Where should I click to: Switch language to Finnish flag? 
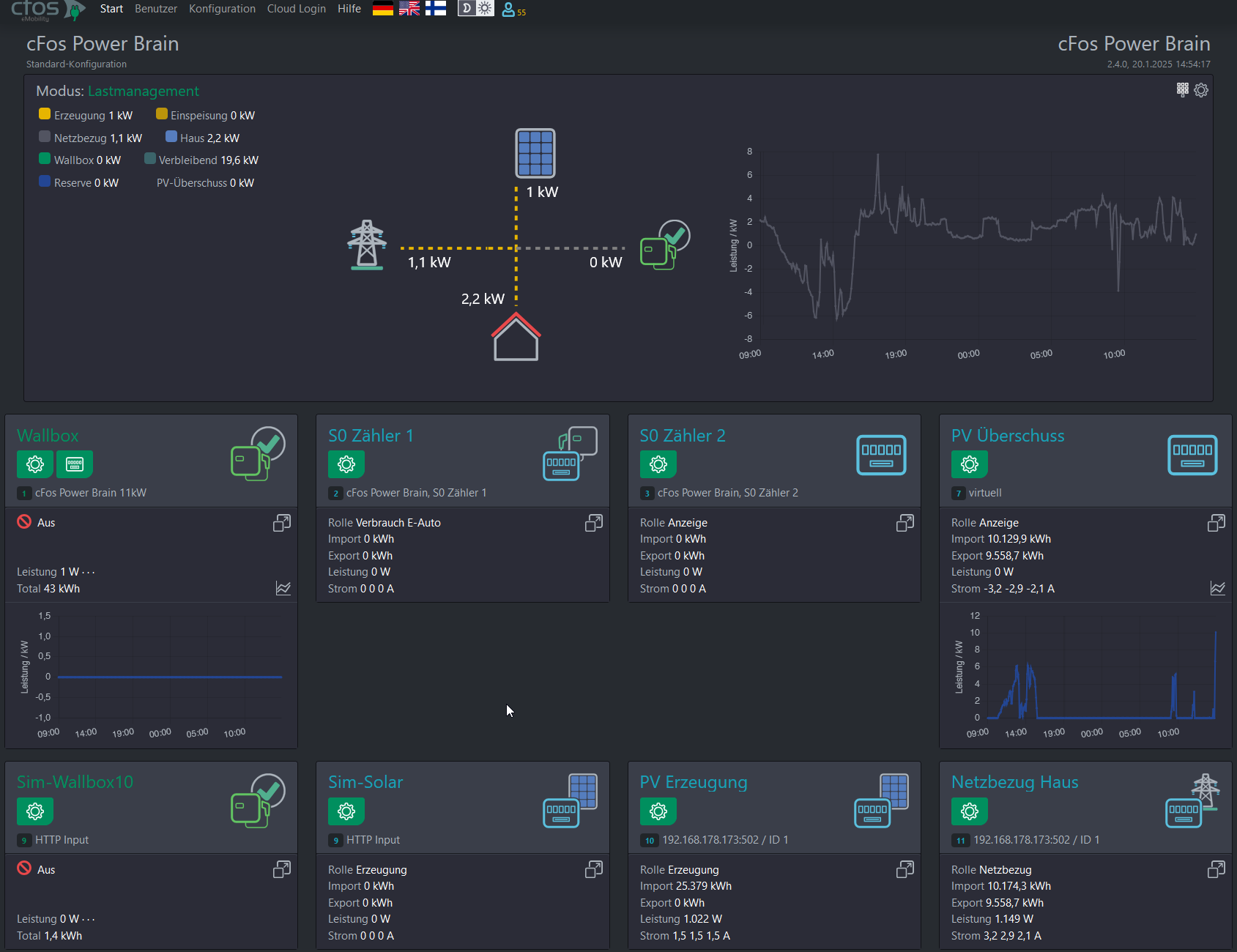pos(436,9)
